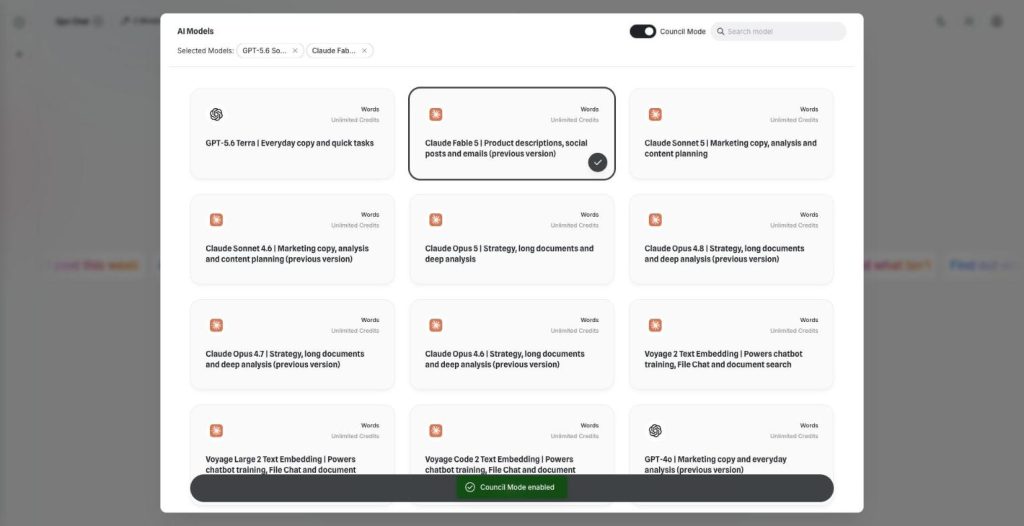This screenshot has width=1024, height=526.
Task: Click the OpenAI logo on GPT-4o card
Action: 655,431
